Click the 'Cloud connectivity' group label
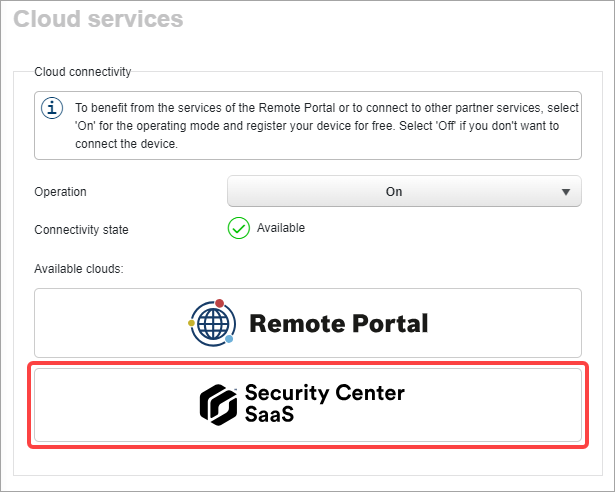 pyautogui.click(x=82, y=71)
